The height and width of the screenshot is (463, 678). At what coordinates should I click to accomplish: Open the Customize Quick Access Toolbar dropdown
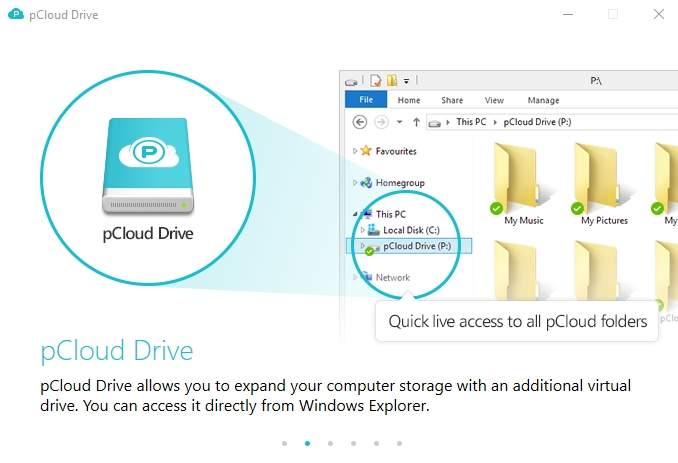(x=406, y=81)
